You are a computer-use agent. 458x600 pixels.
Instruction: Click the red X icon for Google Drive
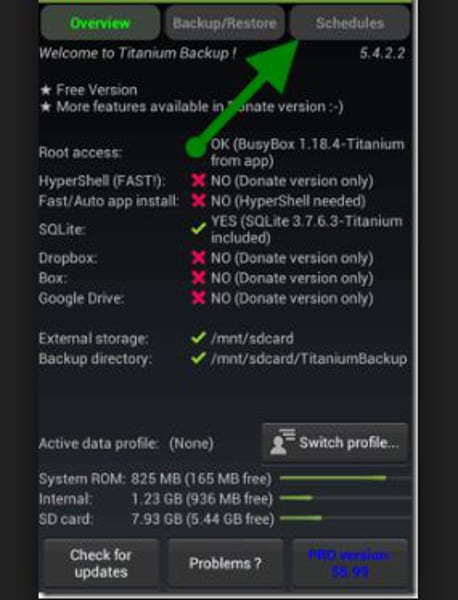point(199,297)
